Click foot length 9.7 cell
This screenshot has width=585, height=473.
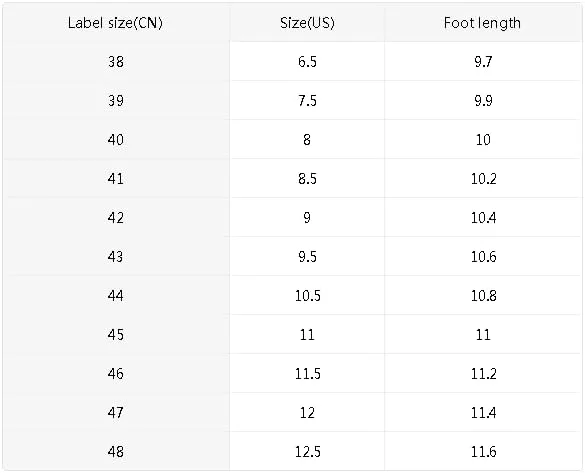[x=483, y=62]
